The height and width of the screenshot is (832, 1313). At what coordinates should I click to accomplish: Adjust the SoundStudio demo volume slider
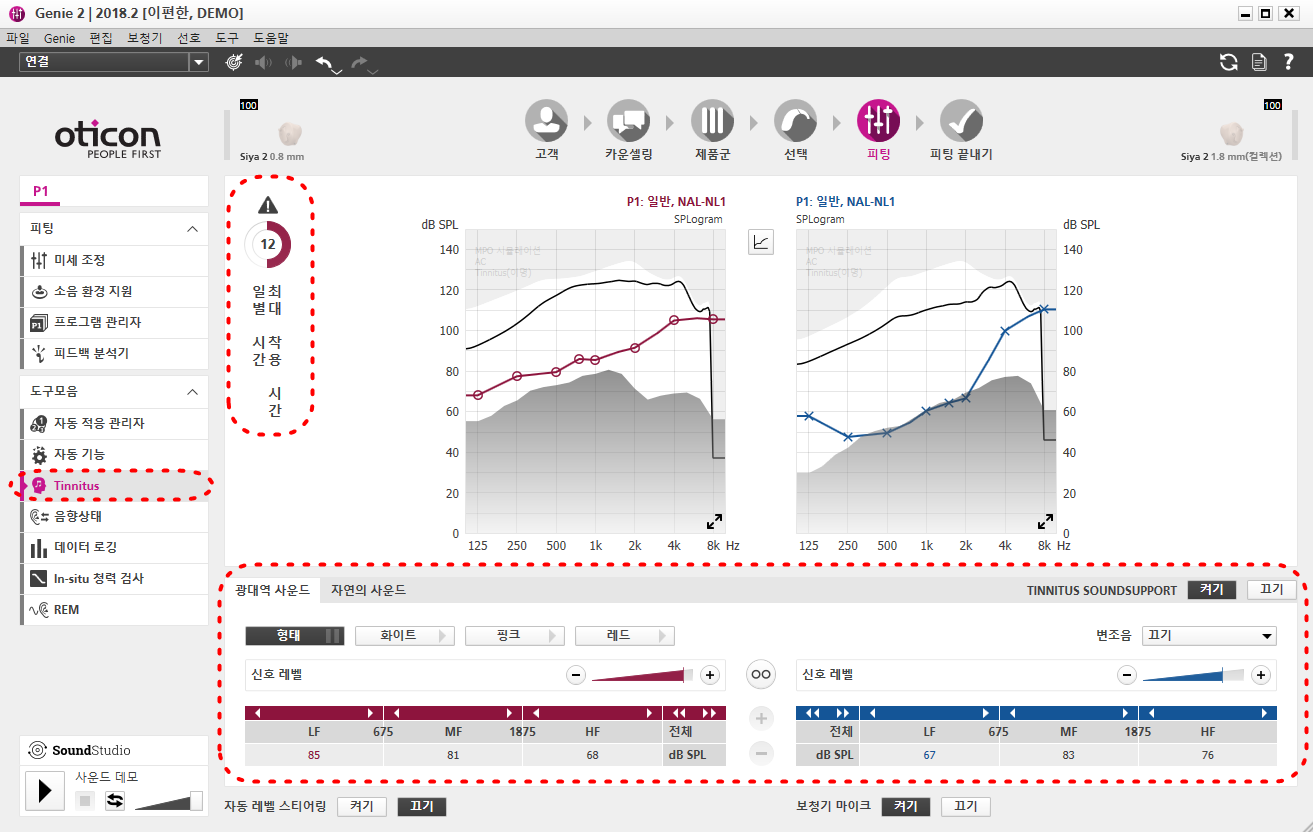169,800
